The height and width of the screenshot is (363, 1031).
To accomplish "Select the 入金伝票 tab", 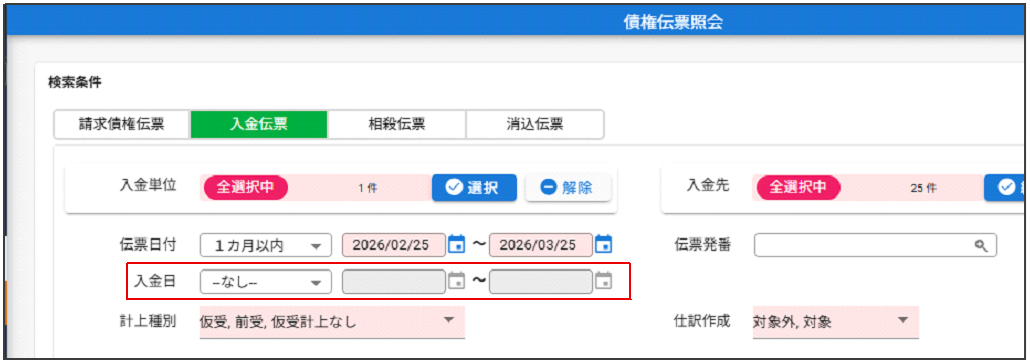I will (258, 125).
